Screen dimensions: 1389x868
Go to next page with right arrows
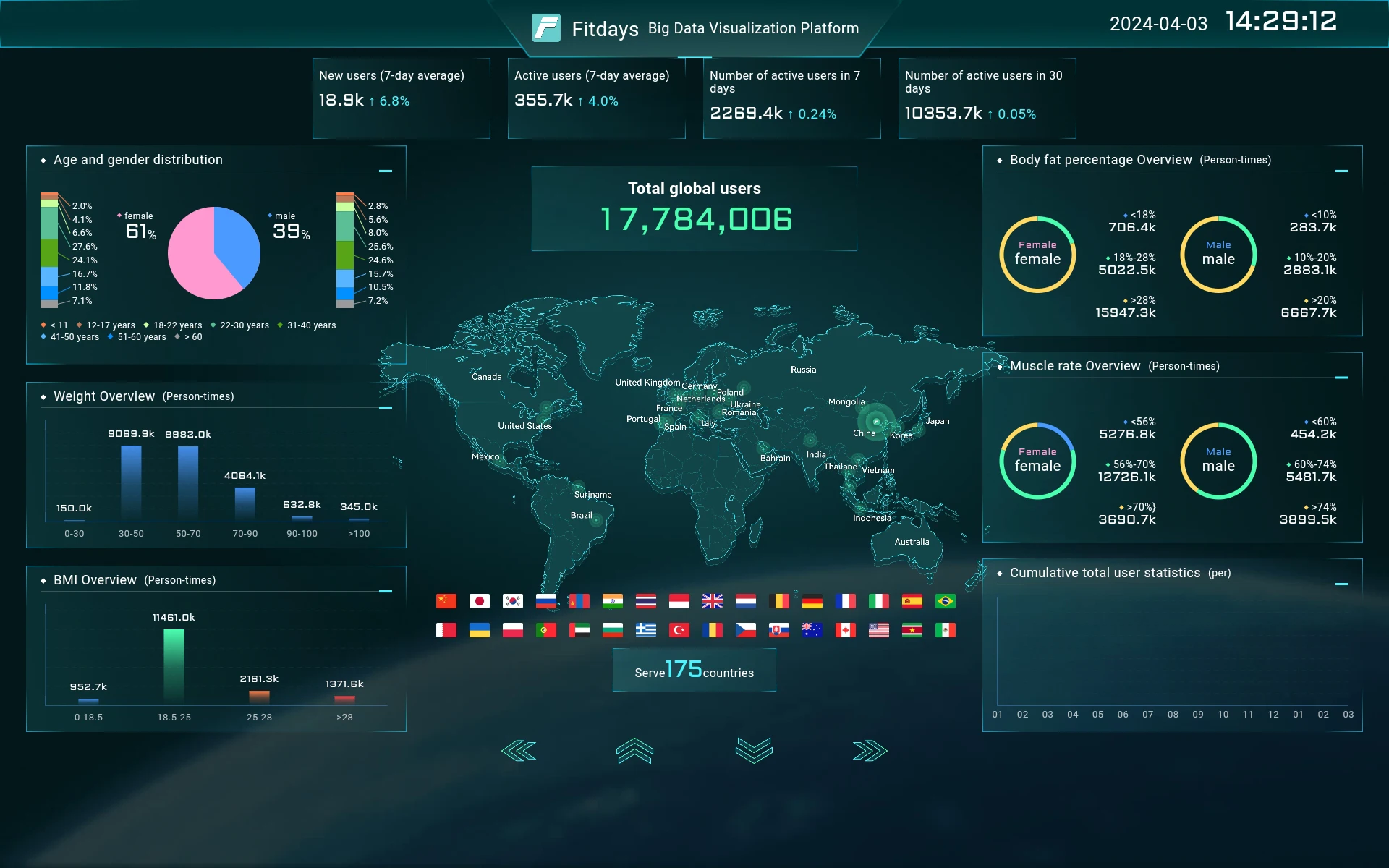(x=870, y=751)
